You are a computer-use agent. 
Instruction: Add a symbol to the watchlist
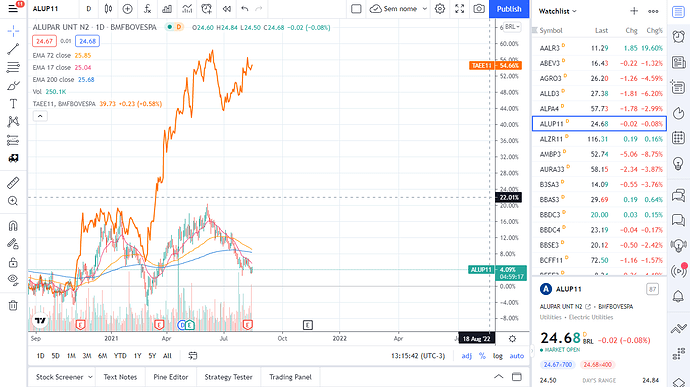(634, 11)
